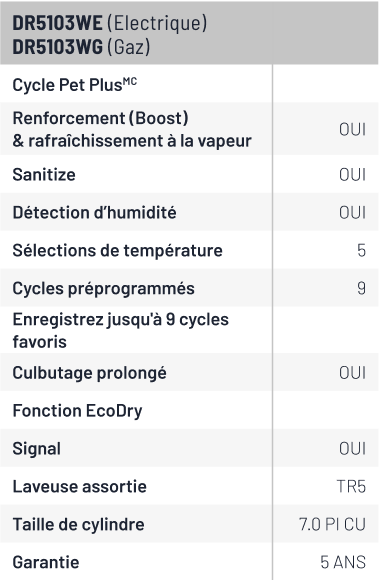Click the Laveuse assortie label
The height and width of the screenshot is (580, 379).
click(79, 486)
